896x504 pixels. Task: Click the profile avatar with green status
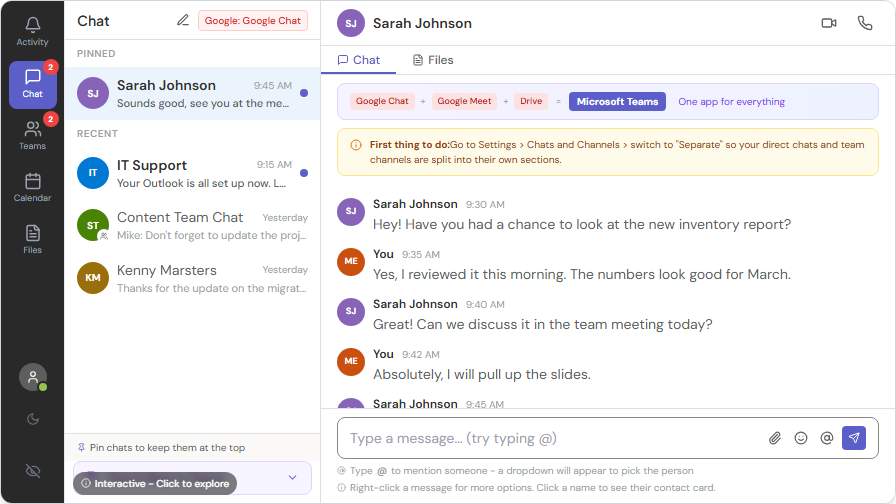(33, 377)
